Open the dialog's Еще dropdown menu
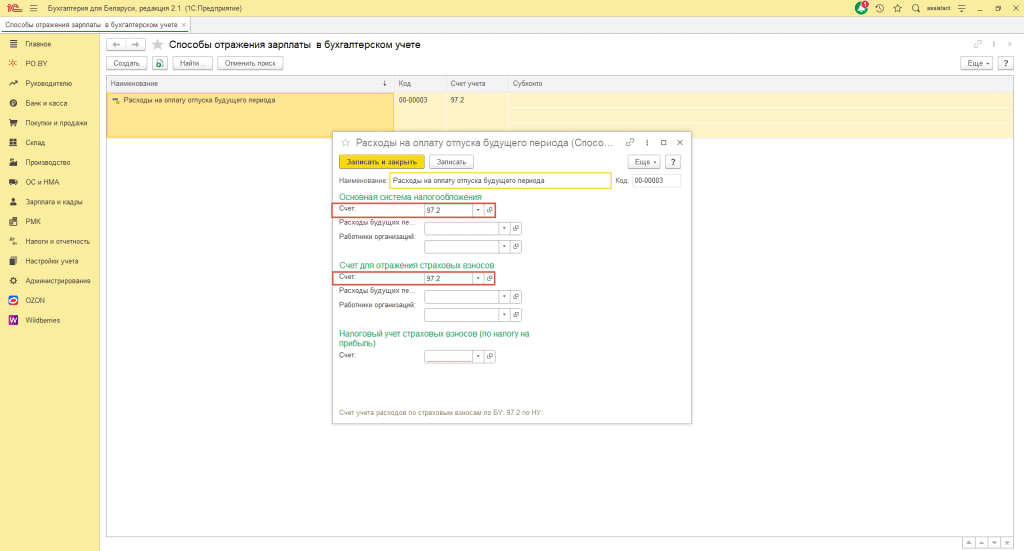This screenshot has width=1024, height=551. tap(642, 162)
